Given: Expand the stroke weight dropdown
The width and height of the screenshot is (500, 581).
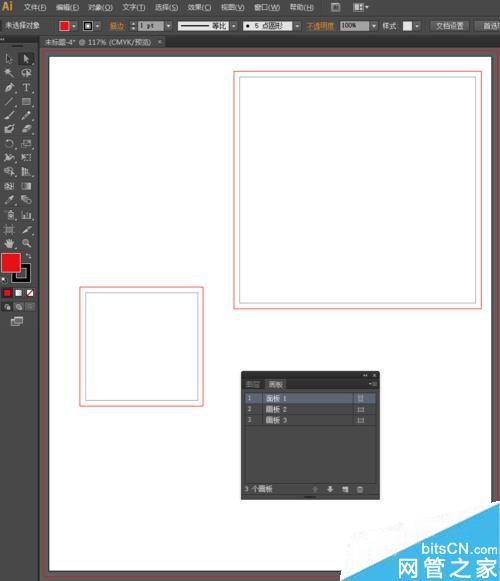Looking at the screenshot, I should tap(168, 26).
